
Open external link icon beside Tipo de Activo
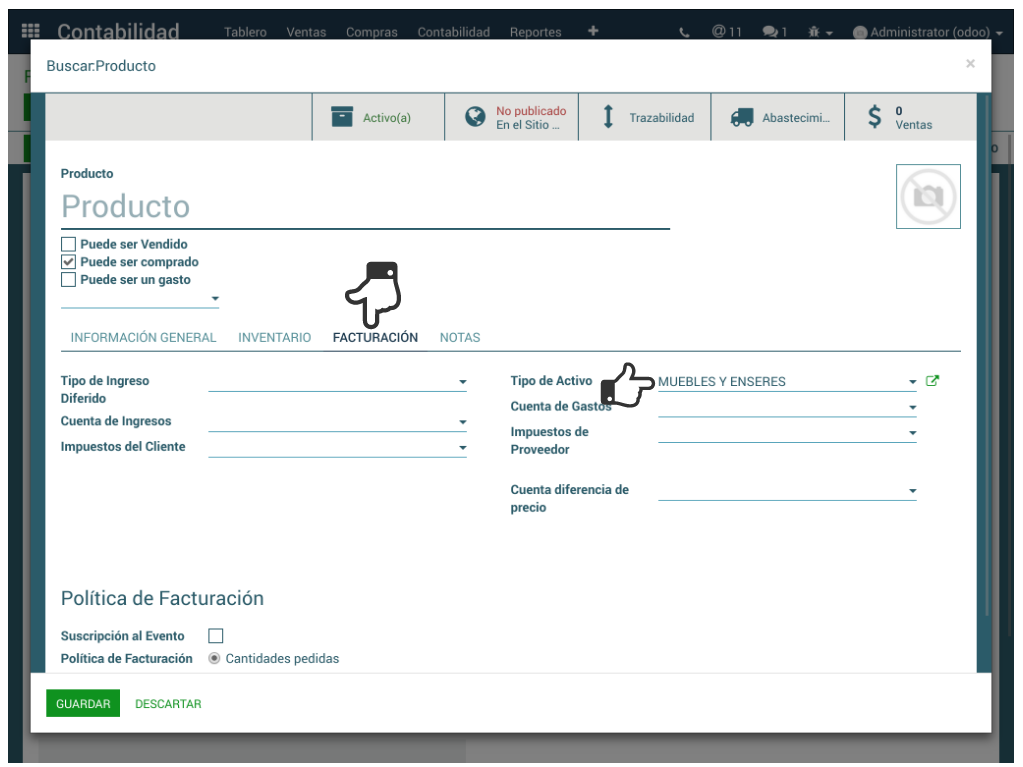tap(932, 381)
